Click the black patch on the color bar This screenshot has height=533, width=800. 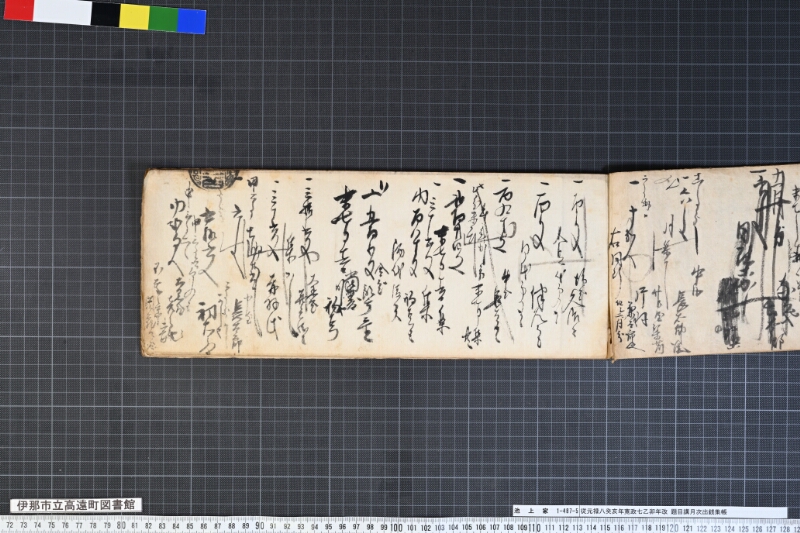tap(106, 15)
